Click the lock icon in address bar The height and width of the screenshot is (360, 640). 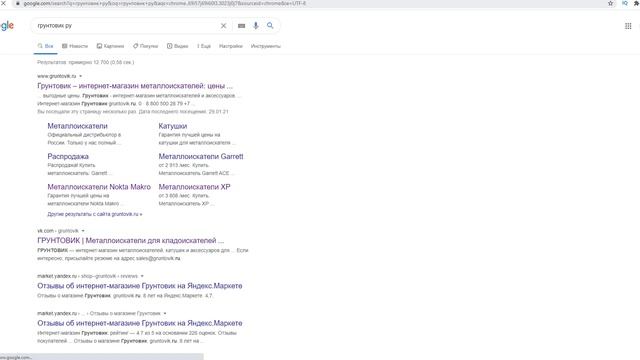(x=18, y=3)
